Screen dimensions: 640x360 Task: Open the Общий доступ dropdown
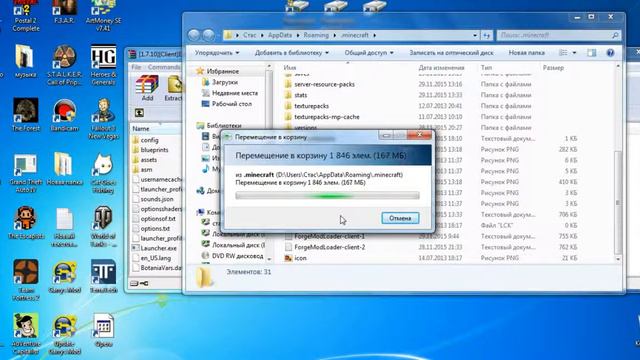tap(369, 53)
